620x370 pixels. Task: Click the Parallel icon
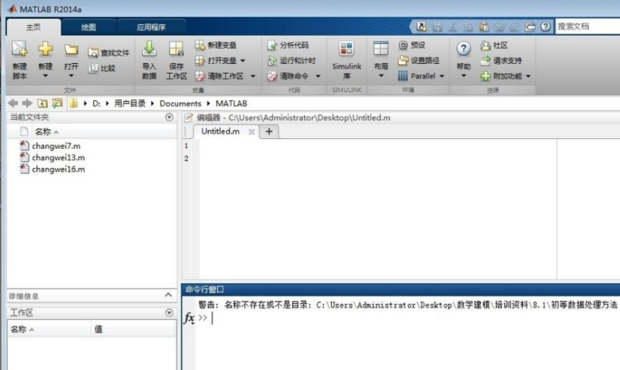pos(403,76)
